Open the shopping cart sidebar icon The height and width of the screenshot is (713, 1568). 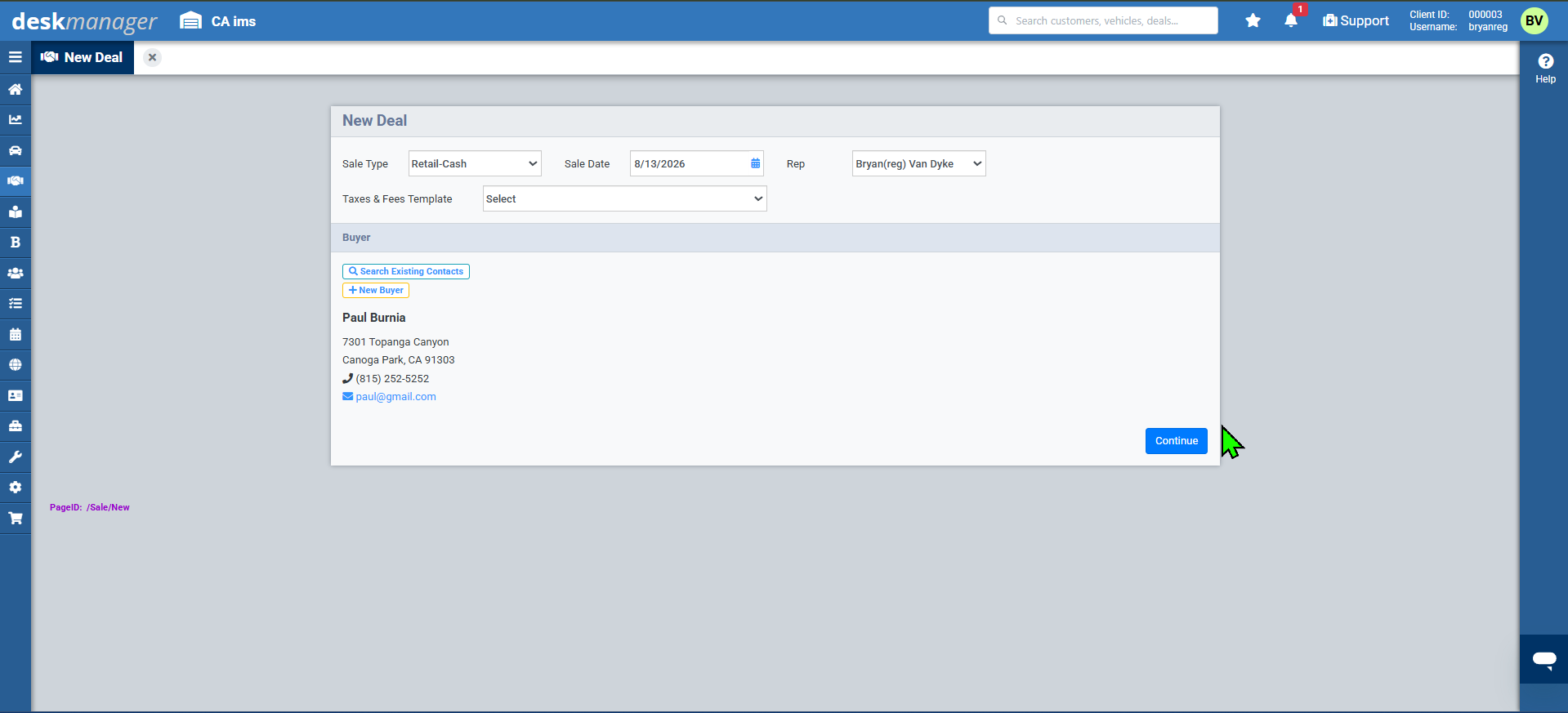(x=15, y=518)
